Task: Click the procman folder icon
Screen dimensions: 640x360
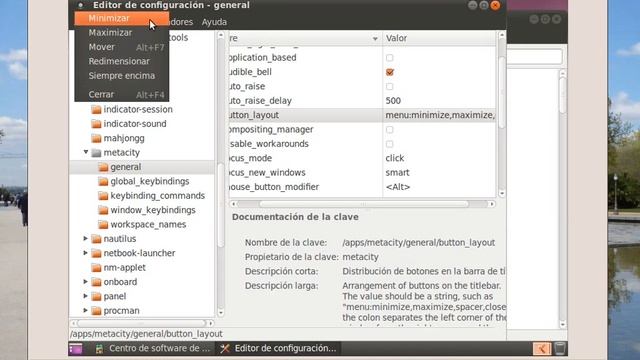Action: coord(96,311)
